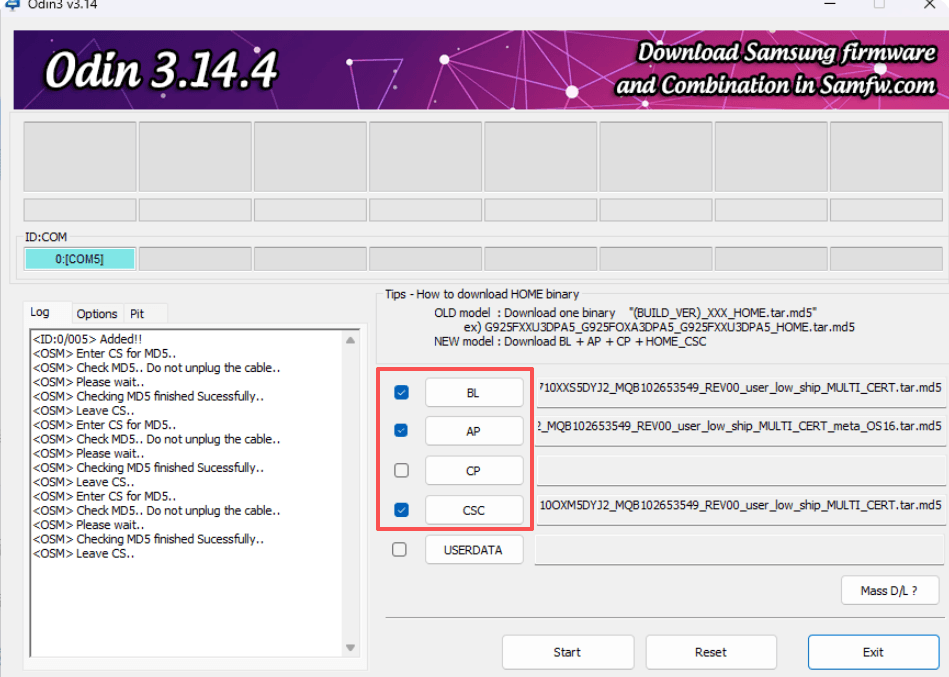The image size is (949, 677).
Task: Click the 'OLD model' tip line
Action: 625,313
